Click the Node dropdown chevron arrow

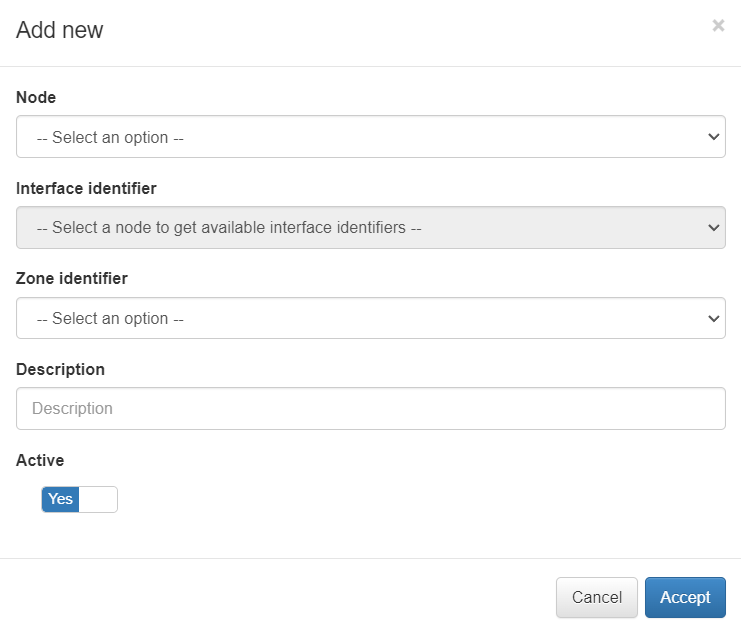click(x=713, y=137)
